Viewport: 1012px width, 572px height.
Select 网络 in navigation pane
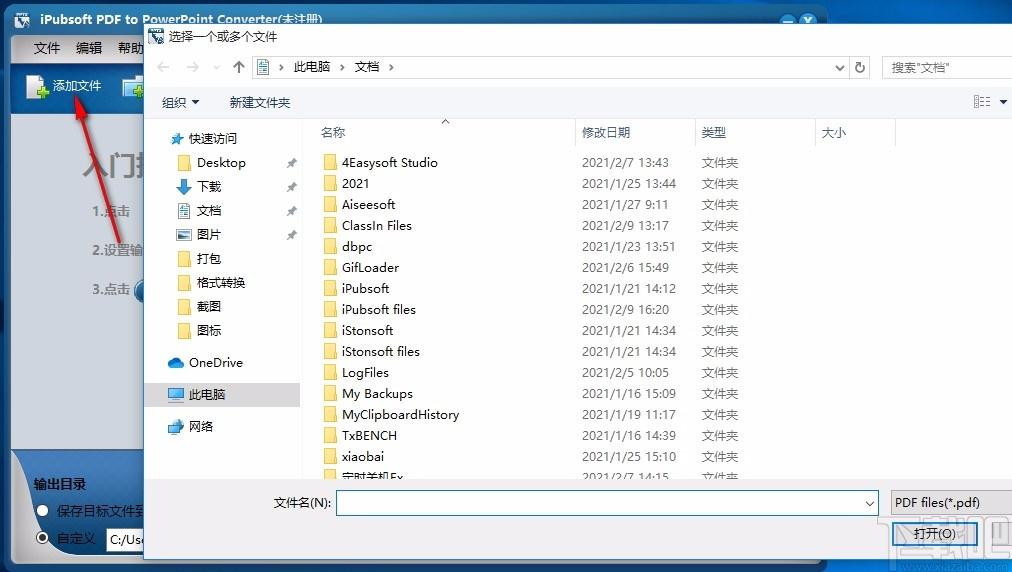[201, 426]
